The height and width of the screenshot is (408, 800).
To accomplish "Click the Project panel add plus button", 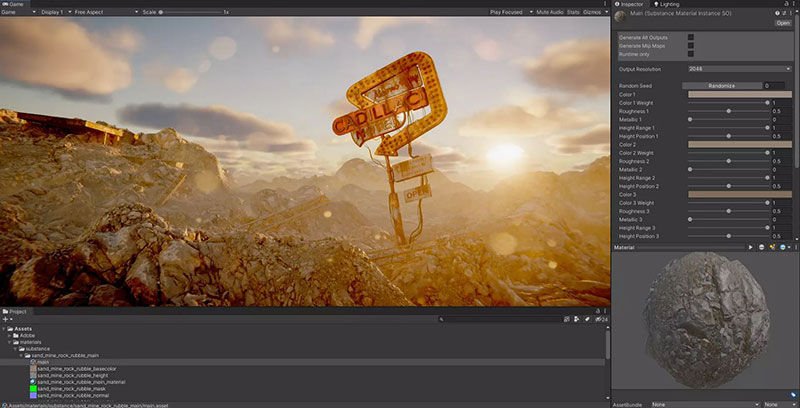I will pyautogui.click(x=7, y=319).
